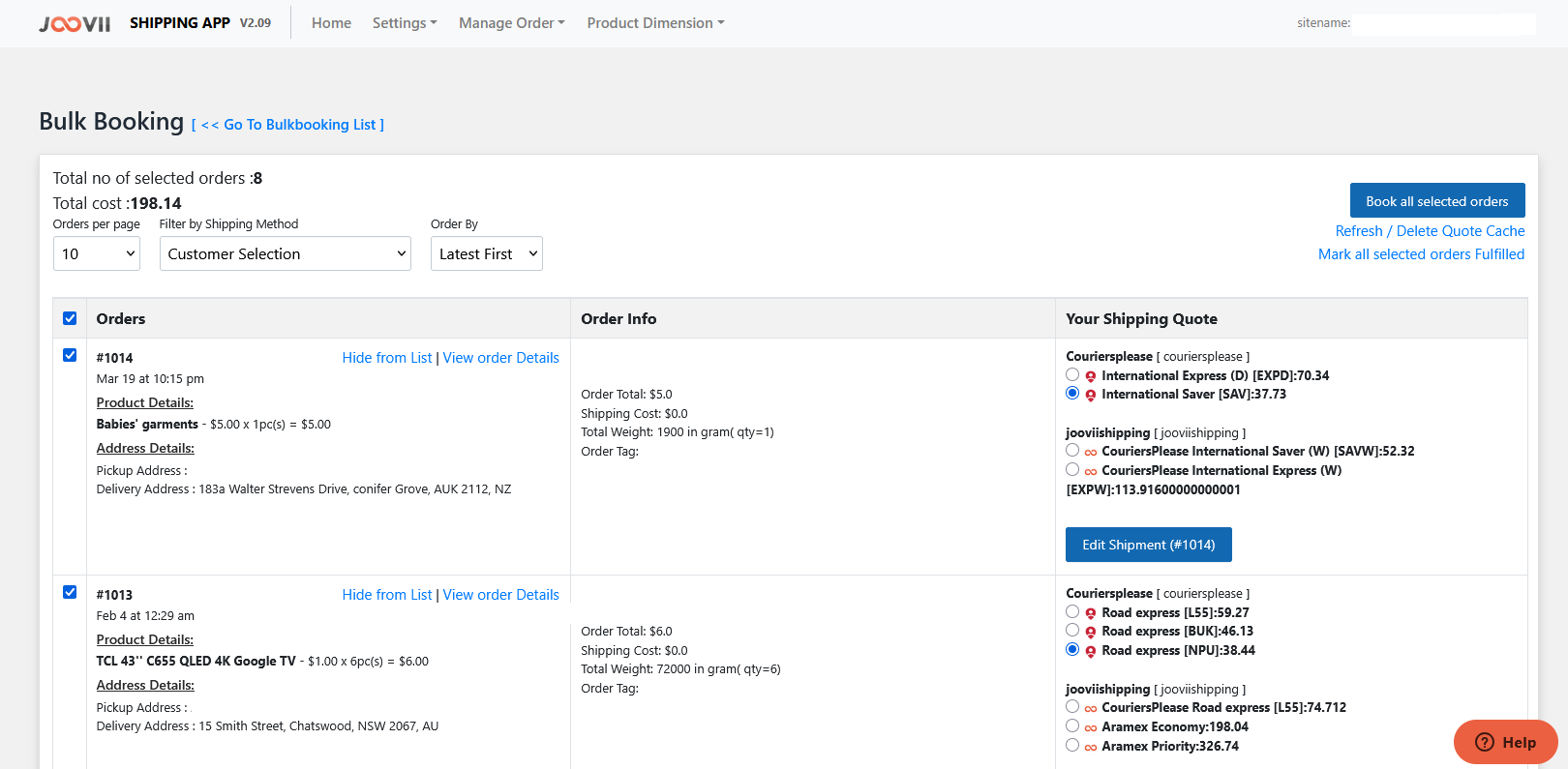Click 'Babies' garments' product name
The width and height of the screenshot is (1568, 769).
(147, 425)
